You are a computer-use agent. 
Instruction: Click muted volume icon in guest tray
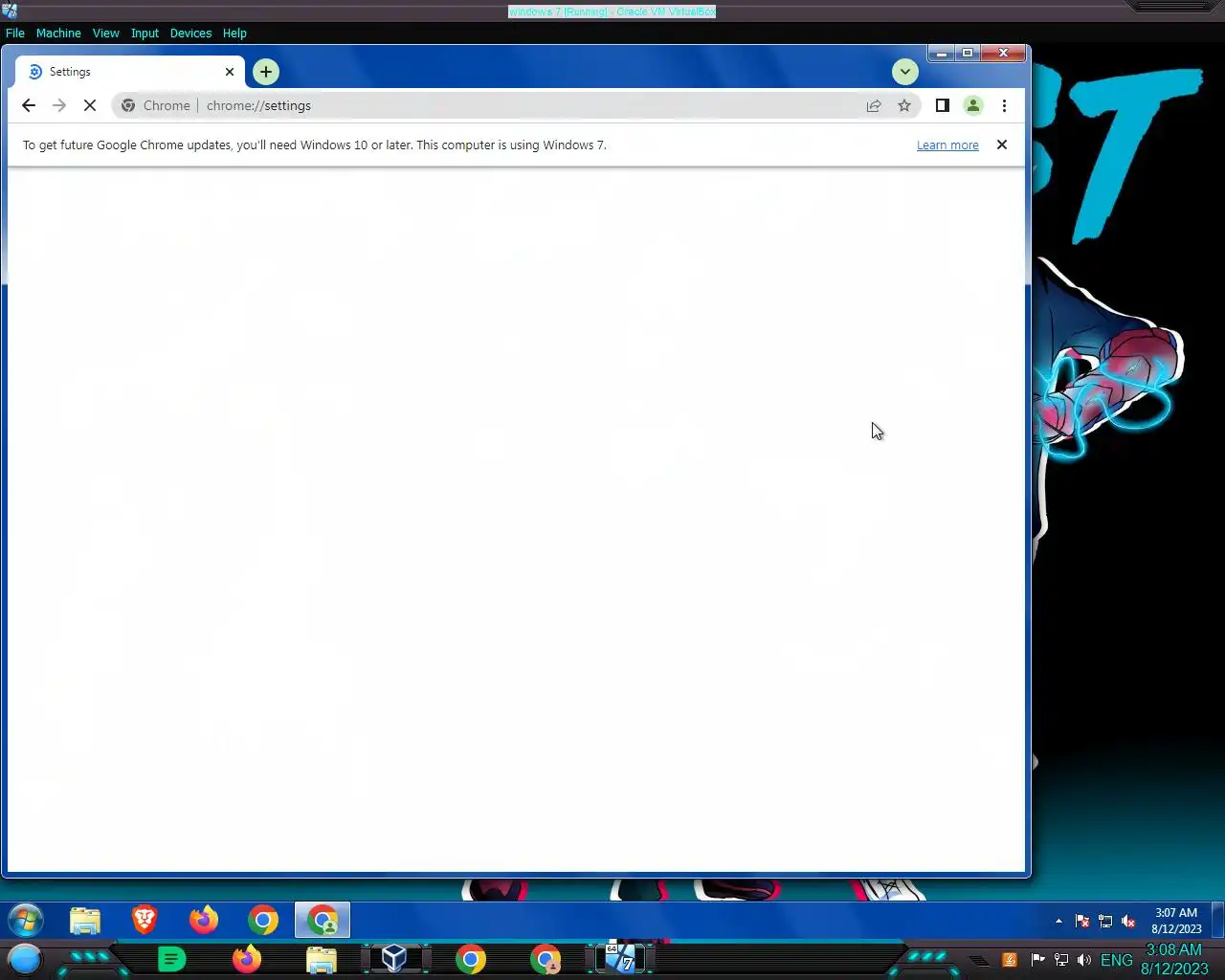pos(1128,922)
